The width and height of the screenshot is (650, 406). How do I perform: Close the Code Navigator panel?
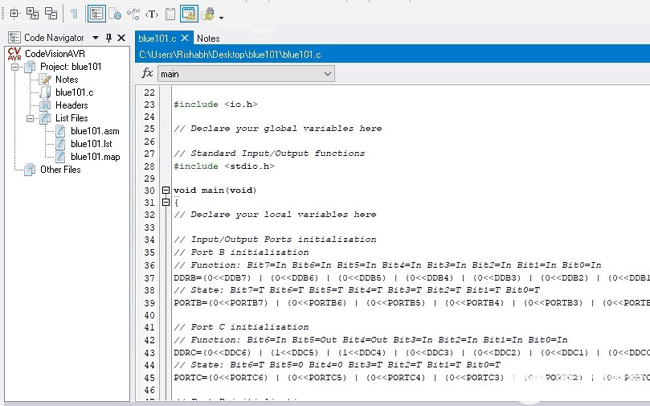point(121,38)
